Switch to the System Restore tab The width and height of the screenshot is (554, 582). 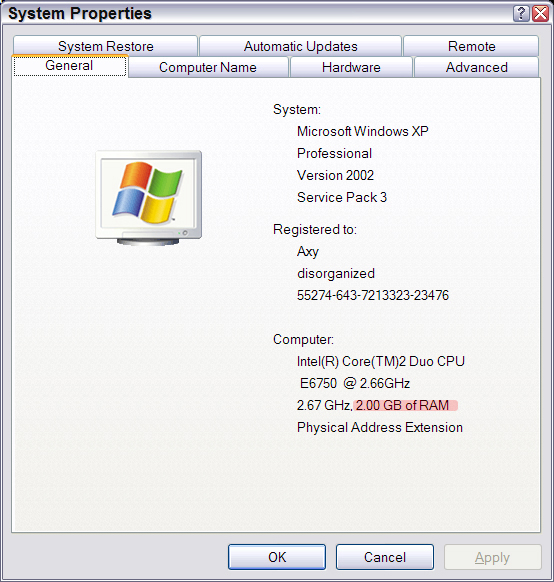coord(105,46)
